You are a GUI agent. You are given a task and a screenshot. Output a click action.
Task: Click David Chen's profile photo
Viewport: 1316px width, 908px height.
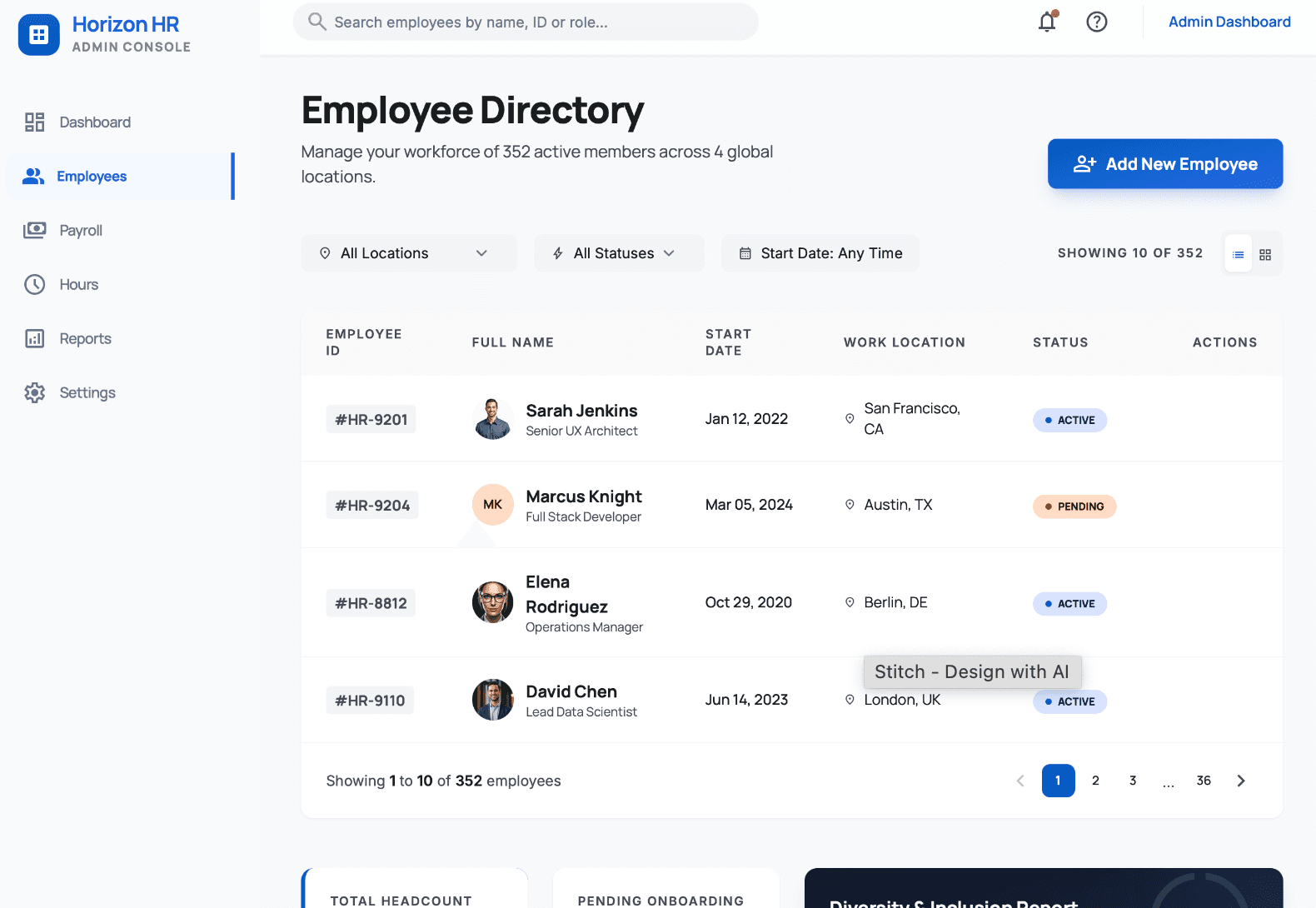coord(492,700)
